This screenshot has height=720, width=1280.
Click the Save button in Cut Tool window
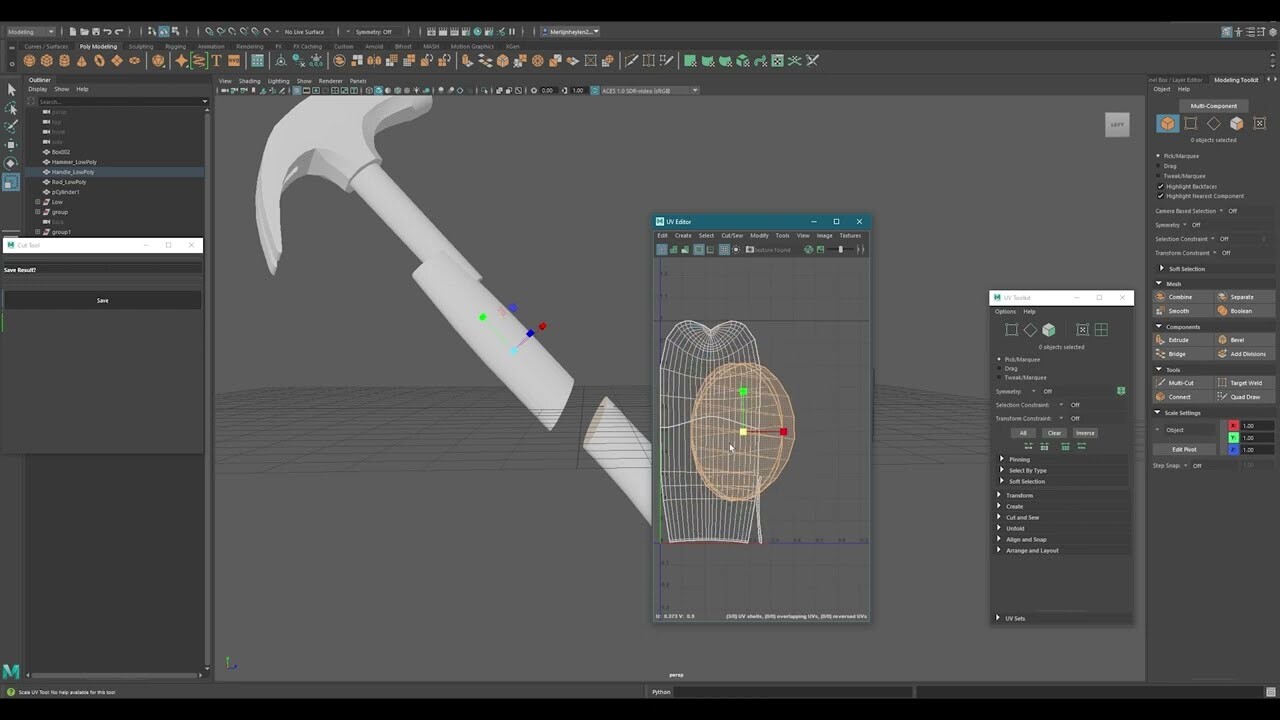click(102, 300)
